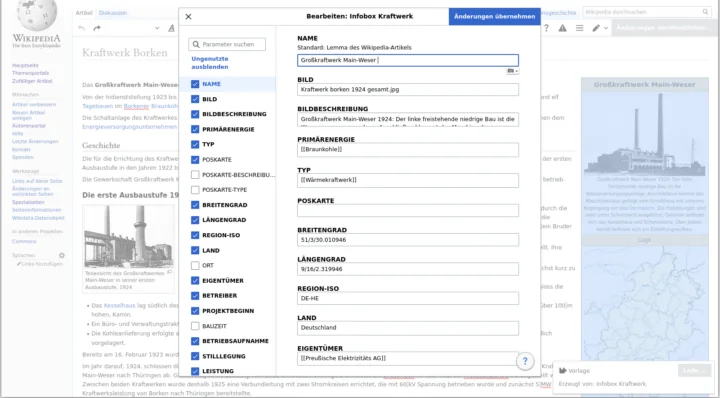Click the undo arrow in editor toolbar

click(x=82, y=28)
